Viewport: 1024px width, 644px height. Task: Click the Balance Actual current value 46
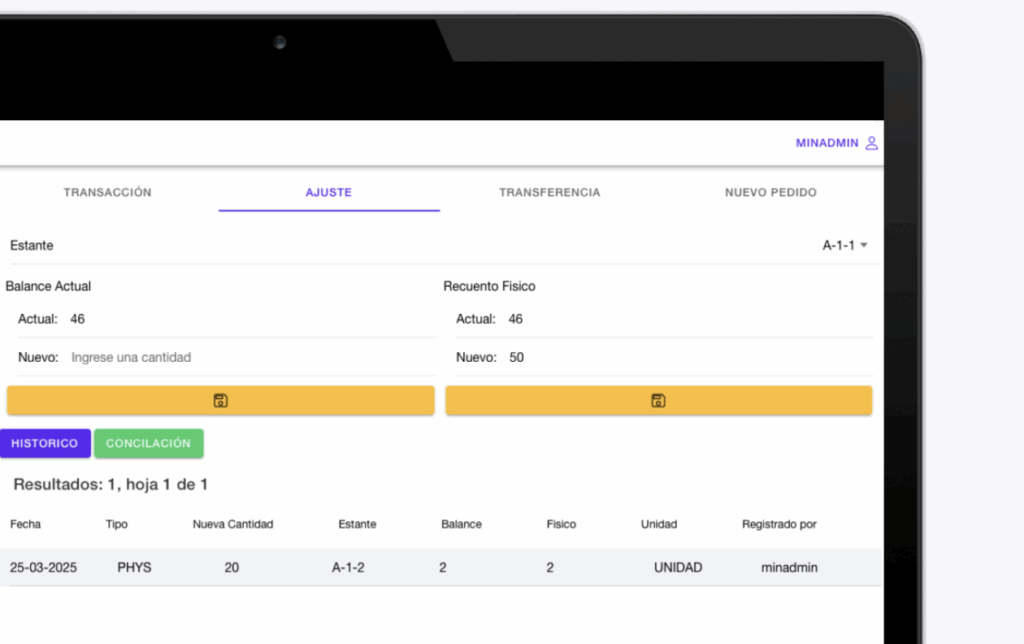pos(78,319)
